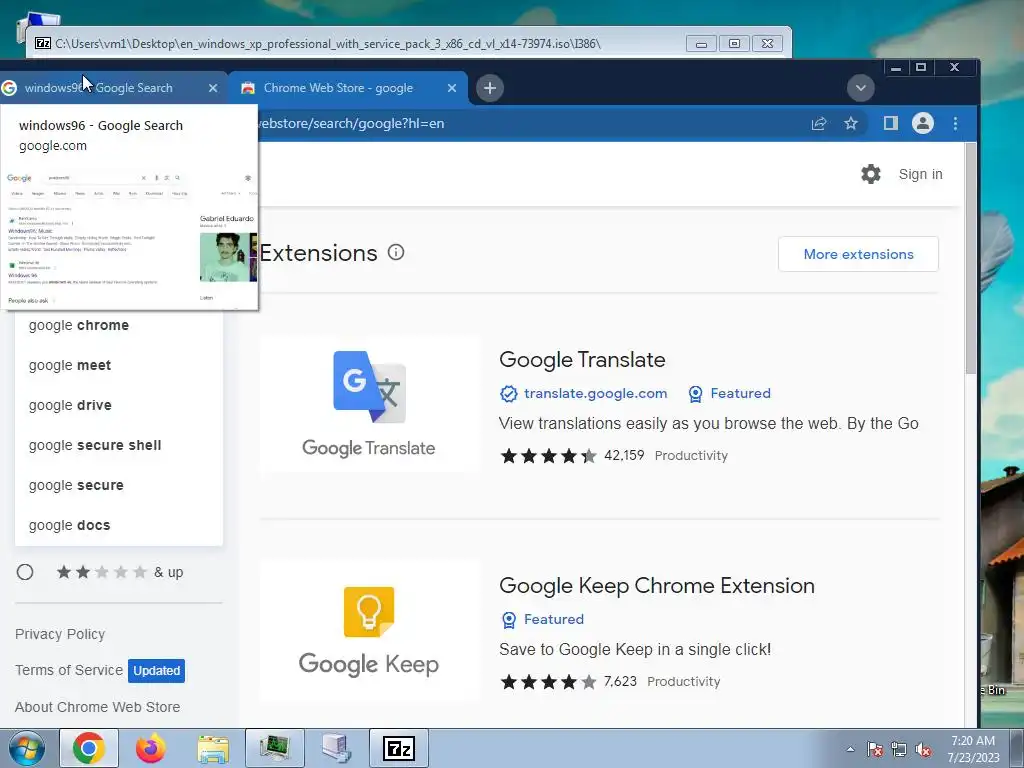Click the system monitor taskbar icon

tap(274, 748)
